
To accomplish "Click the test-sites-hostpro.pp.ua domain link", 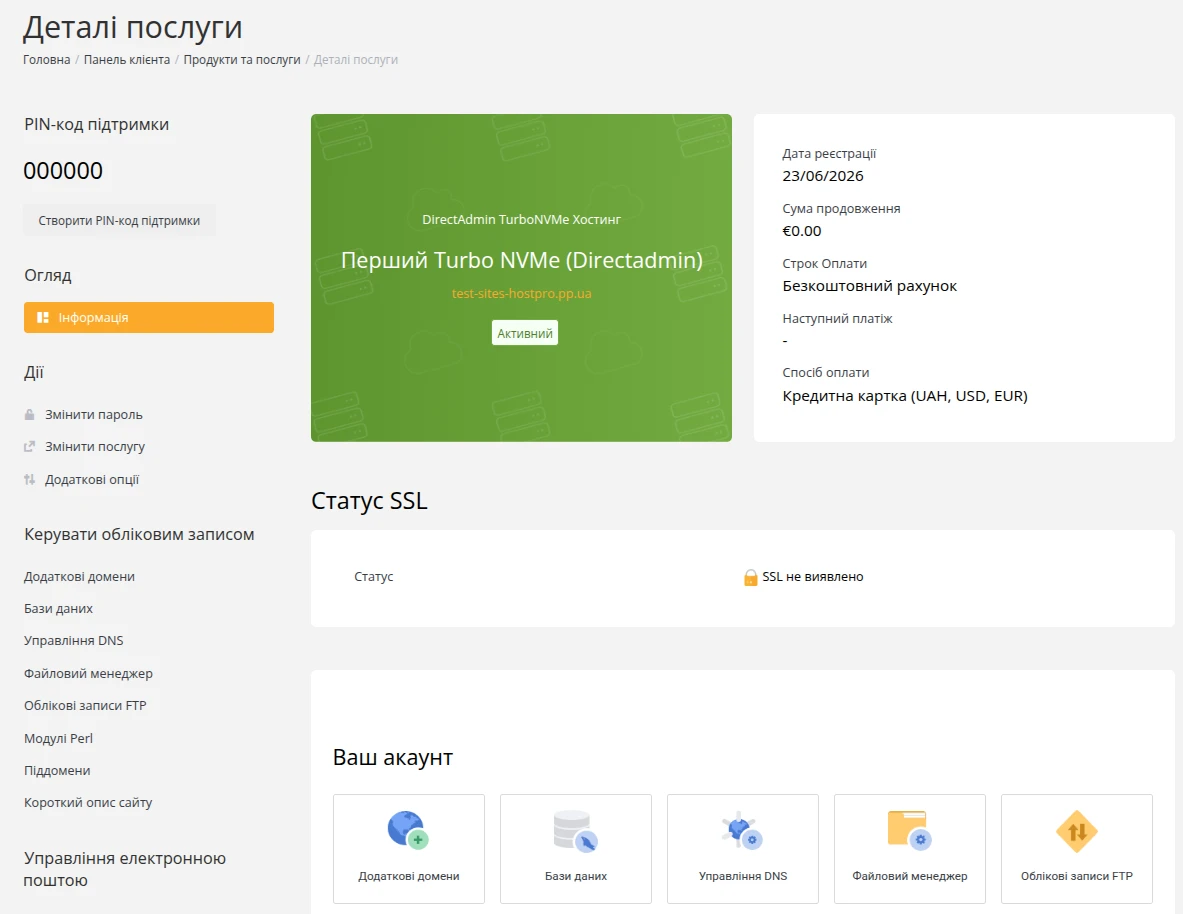I will [x=521, y=294].
